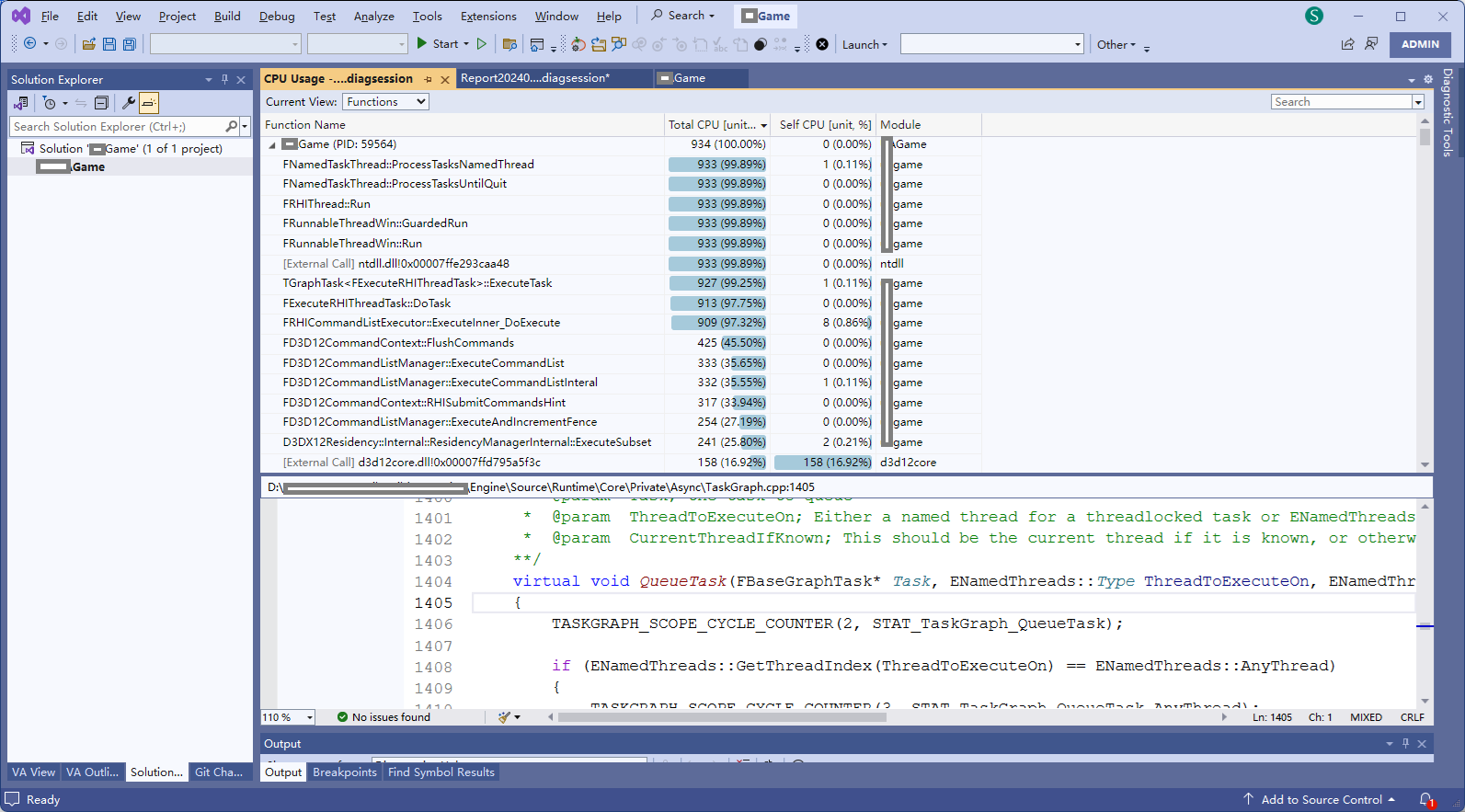1465x812 pixels.
Task: Click the Live Share icon
Action: 1347,44
